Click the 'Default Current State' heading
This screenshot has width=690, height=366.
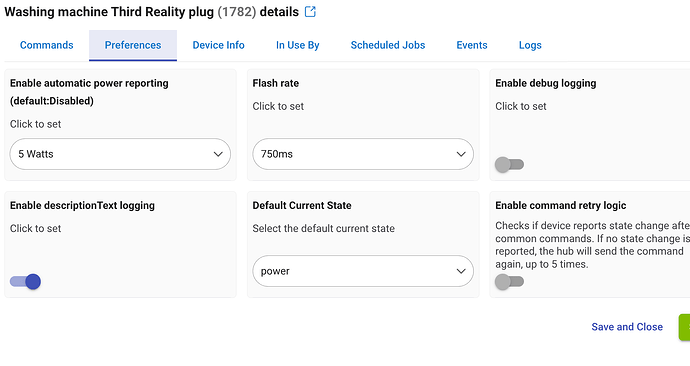302,205
